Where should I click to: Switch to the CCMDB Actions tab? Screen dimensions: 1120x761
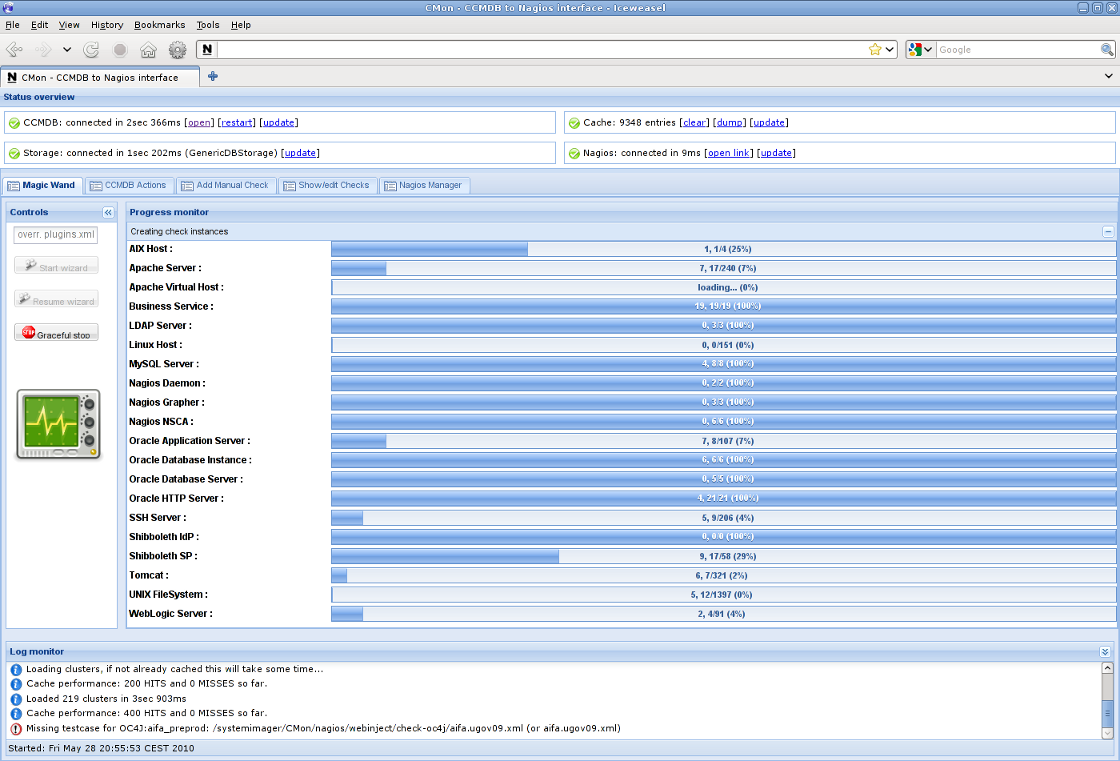tap(128, 185)
